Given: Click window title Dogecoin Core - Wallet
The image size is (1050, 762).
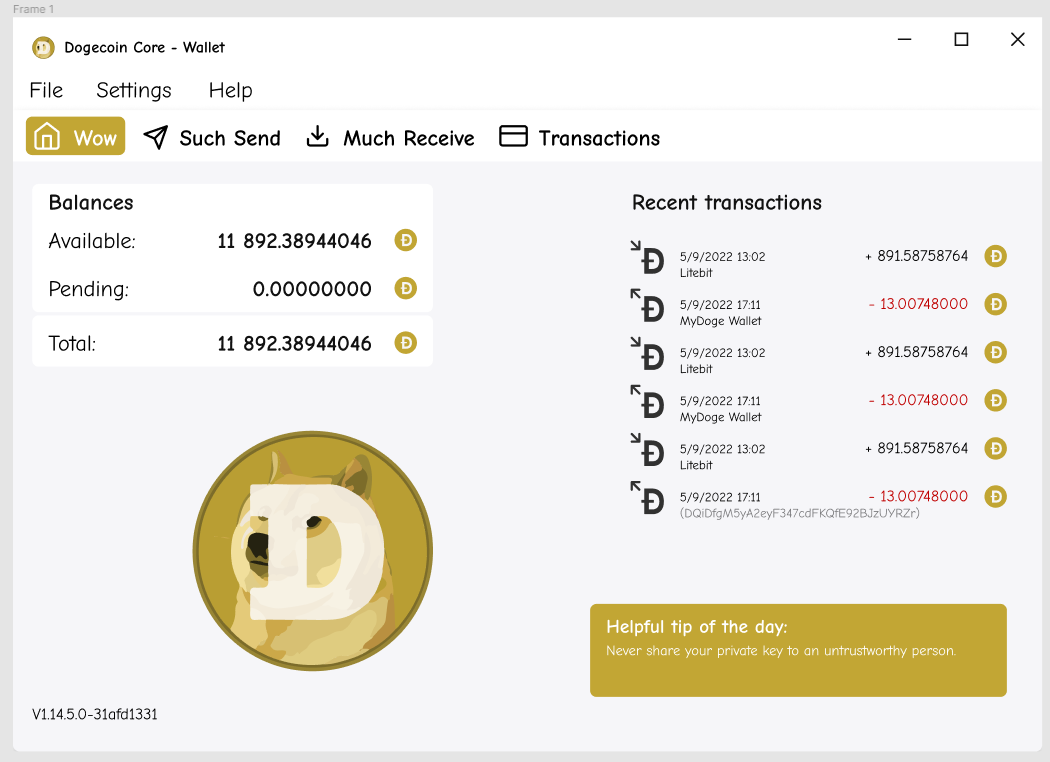Looking at the screenshot, I should (x=145, y=48).
